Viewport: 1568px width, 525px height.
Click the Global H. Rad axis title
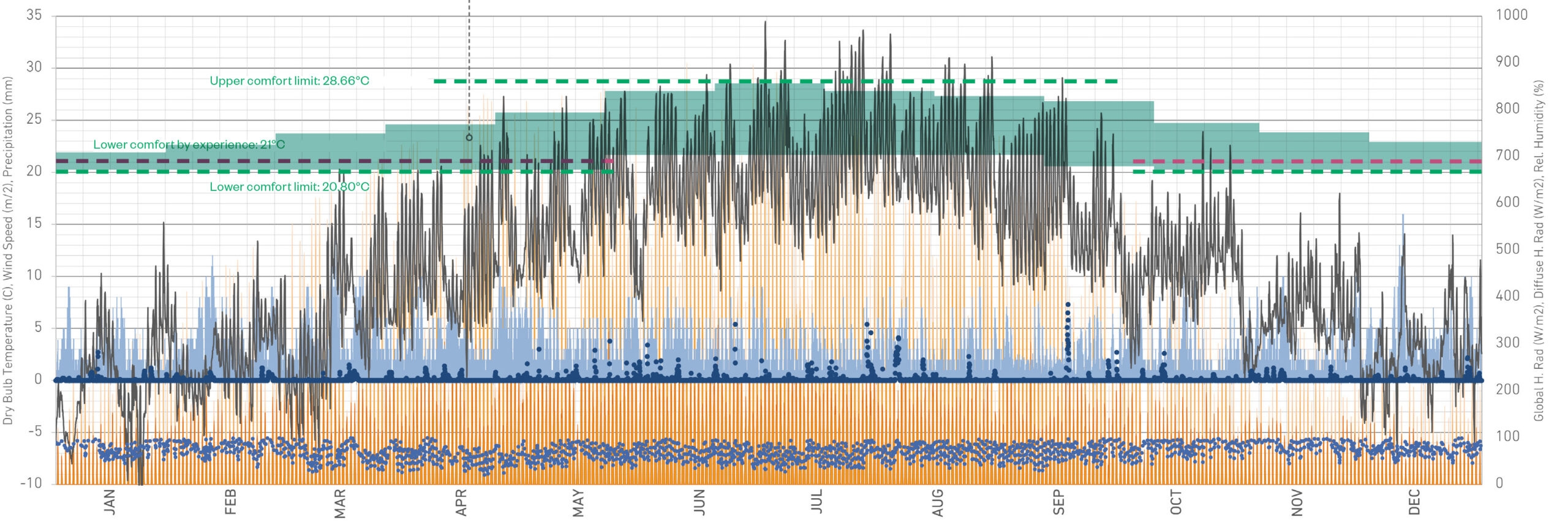1539,250
